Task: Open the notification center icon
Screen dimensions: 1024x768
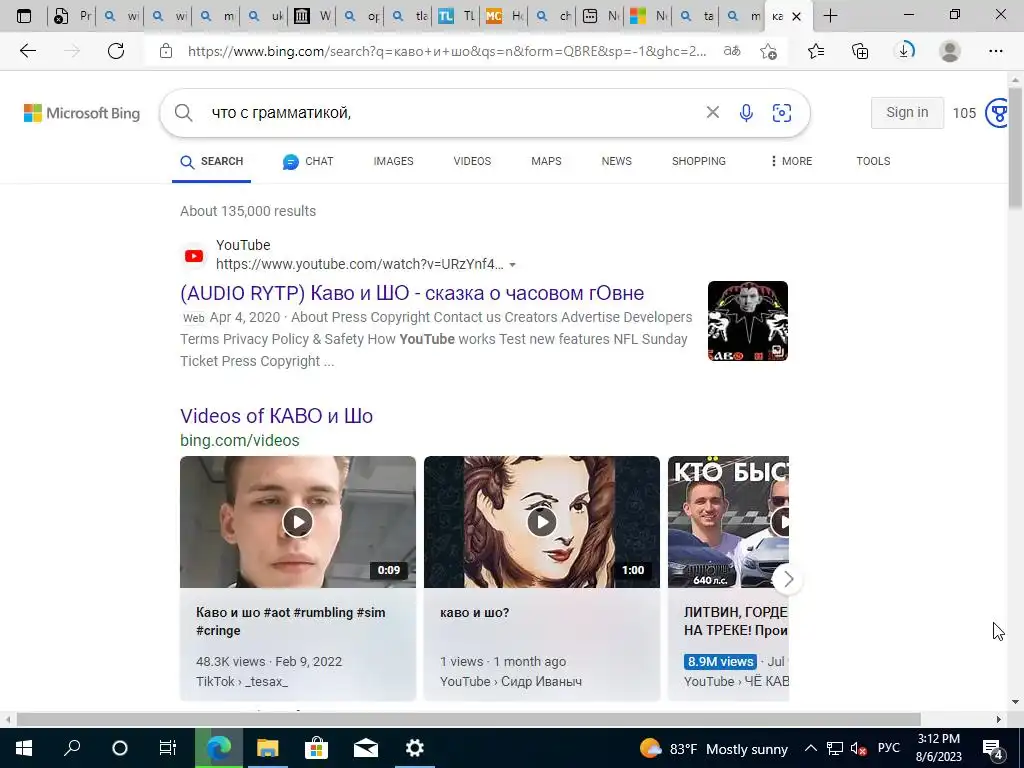Action: [x=993, y=748]
